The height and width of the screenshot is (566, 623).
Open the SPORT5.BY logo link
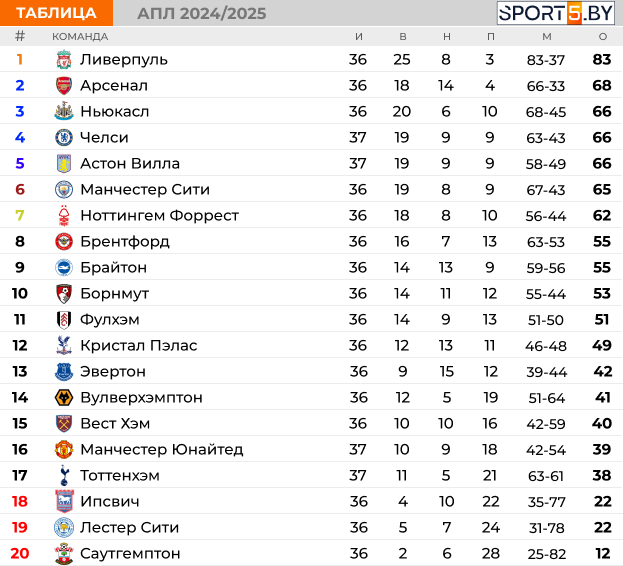click(x=556, y=13)
